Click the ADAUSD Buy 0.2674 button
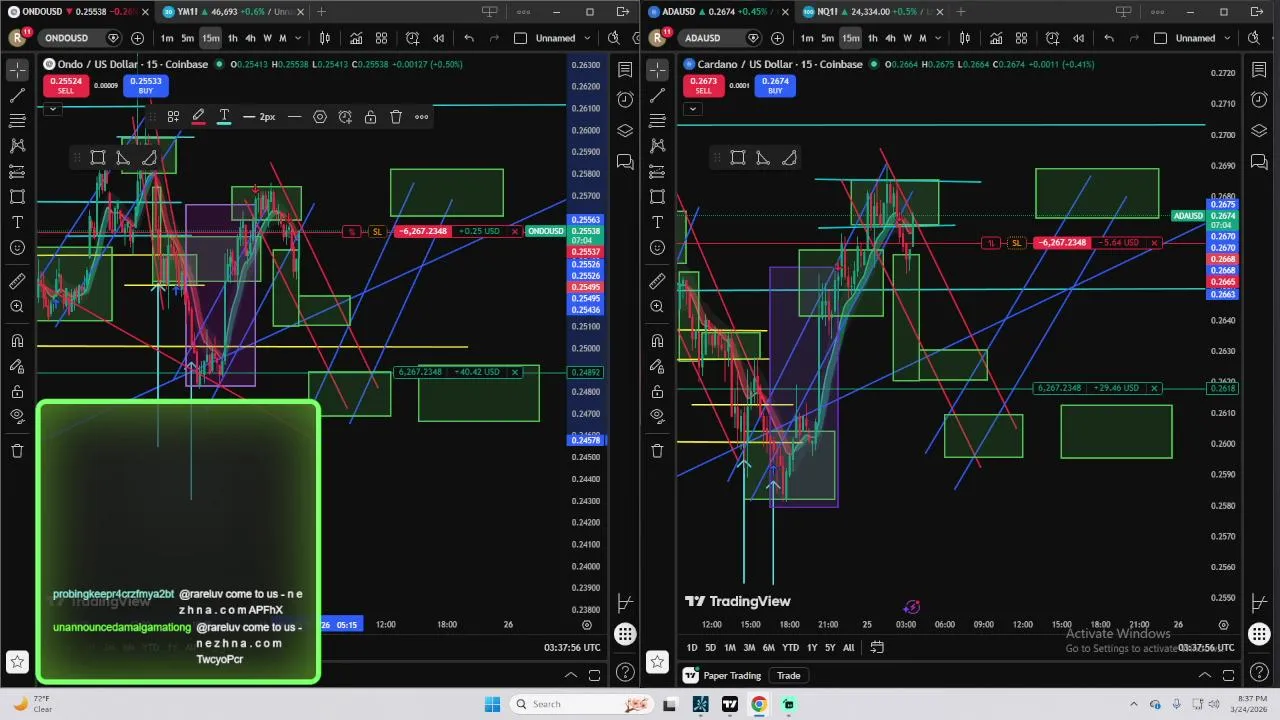 [x=775, y=86]
